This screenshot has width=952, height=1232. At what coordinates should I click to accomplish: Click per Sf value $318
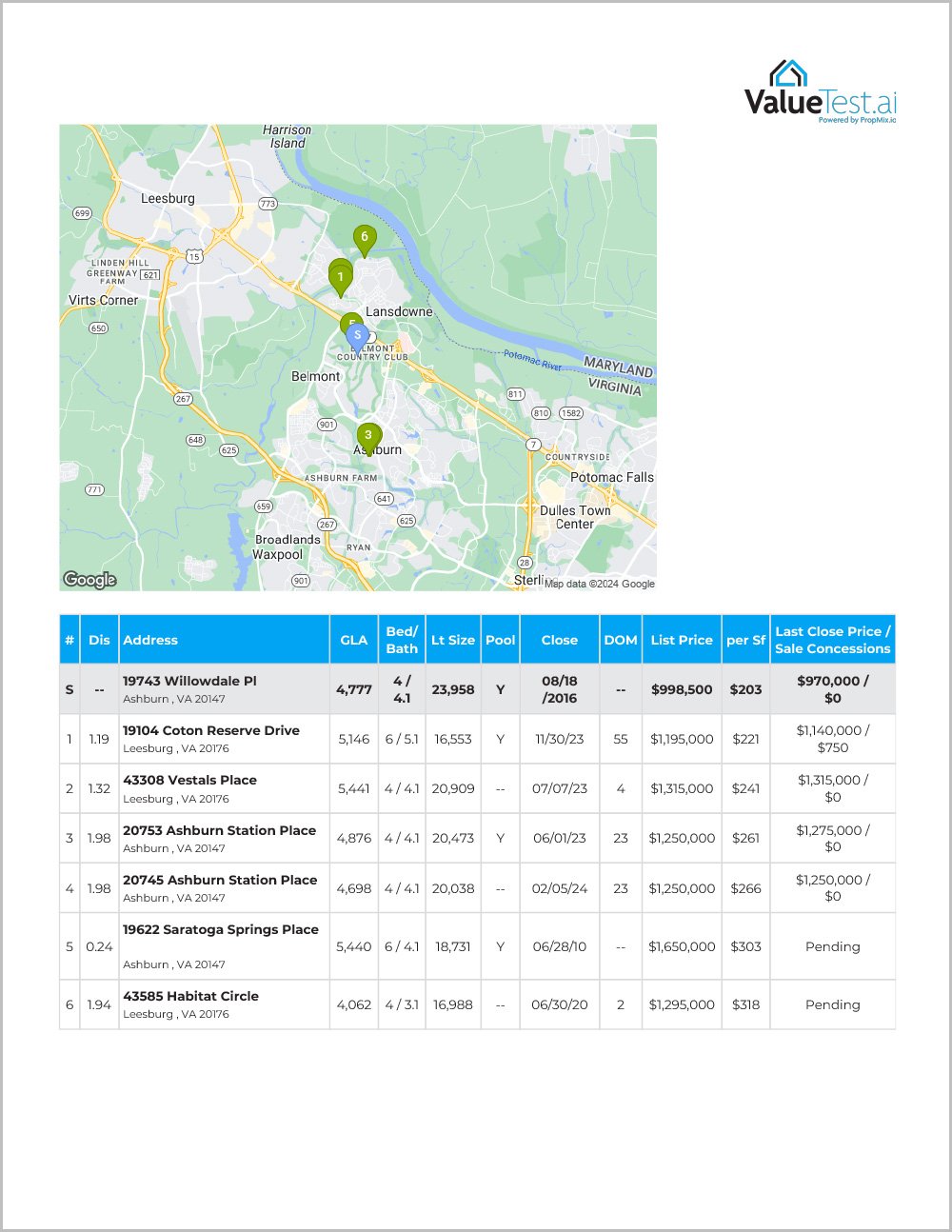(746, 1004)
